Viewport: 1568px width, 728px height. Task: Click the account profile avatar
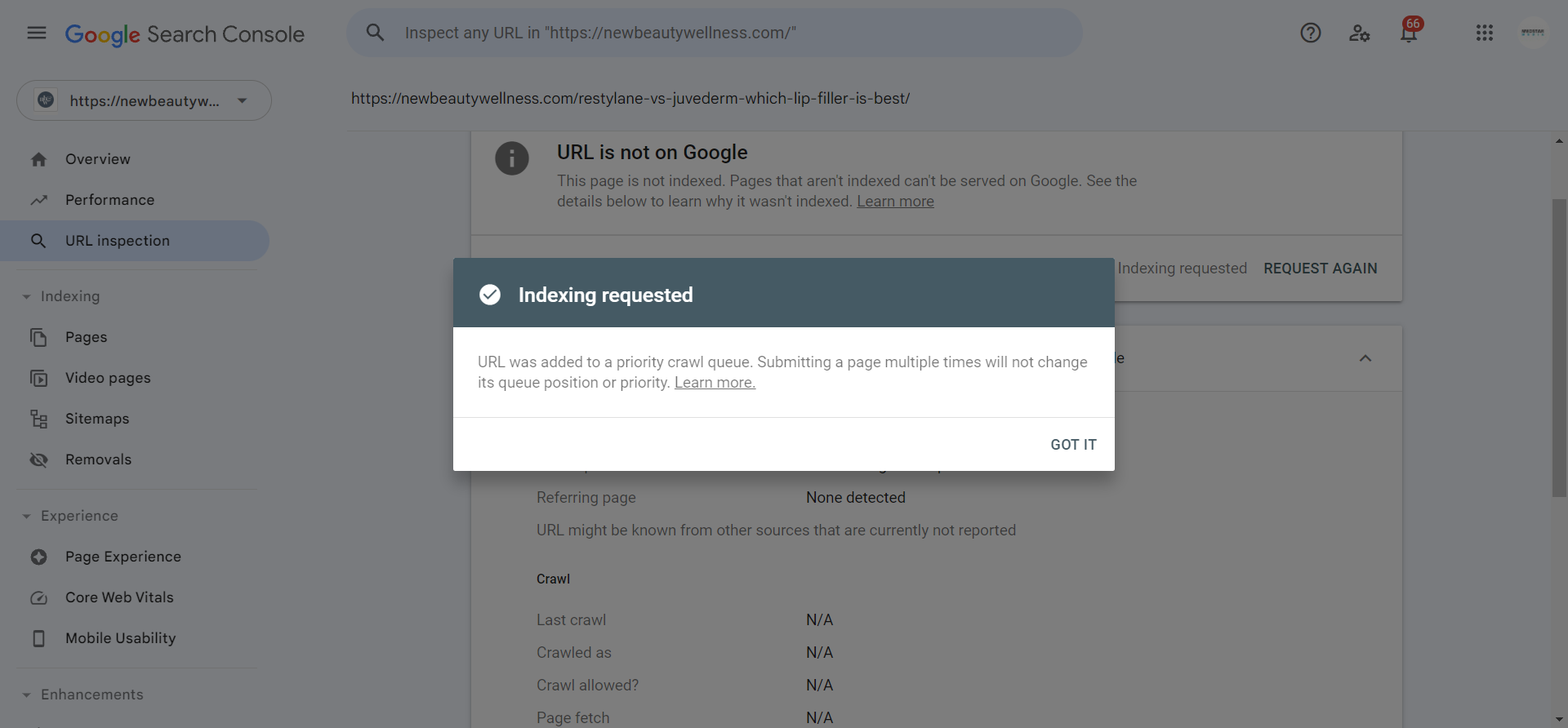(1533, 33)
